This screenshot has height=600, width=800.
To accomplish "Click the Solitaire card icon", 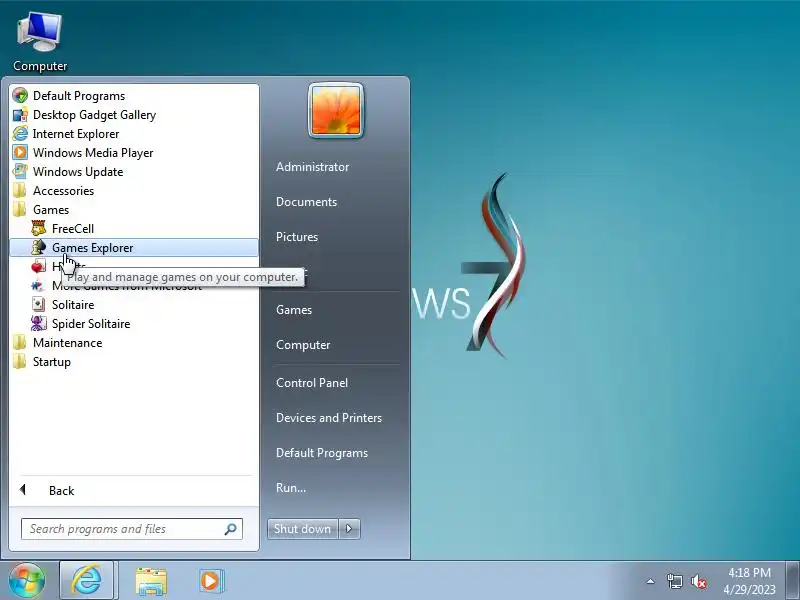I will pyautogui.click(x=39, y=305).
